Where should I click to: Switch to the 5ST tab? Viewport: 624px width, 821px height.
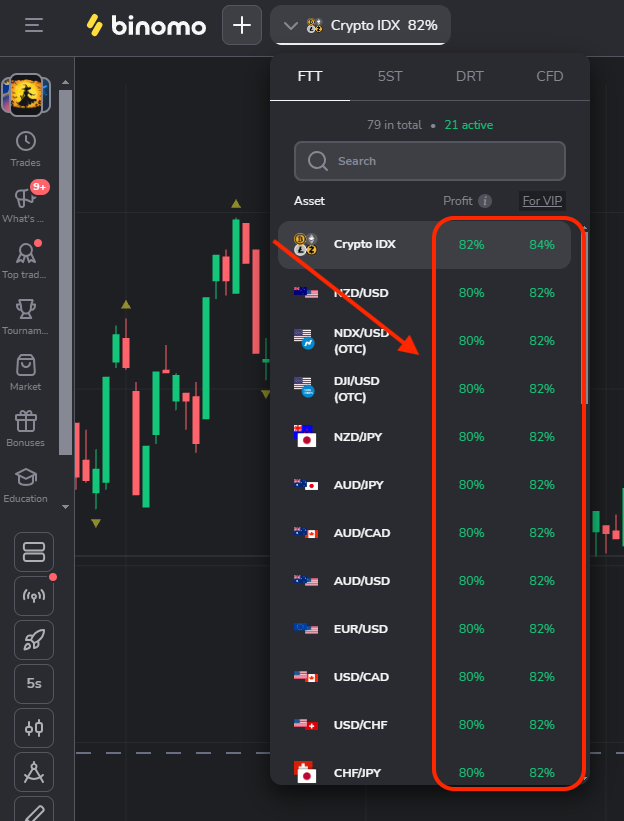(390, 75)
